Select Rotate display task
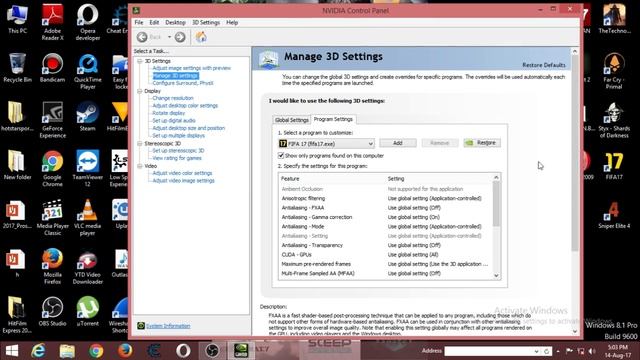 169,113
